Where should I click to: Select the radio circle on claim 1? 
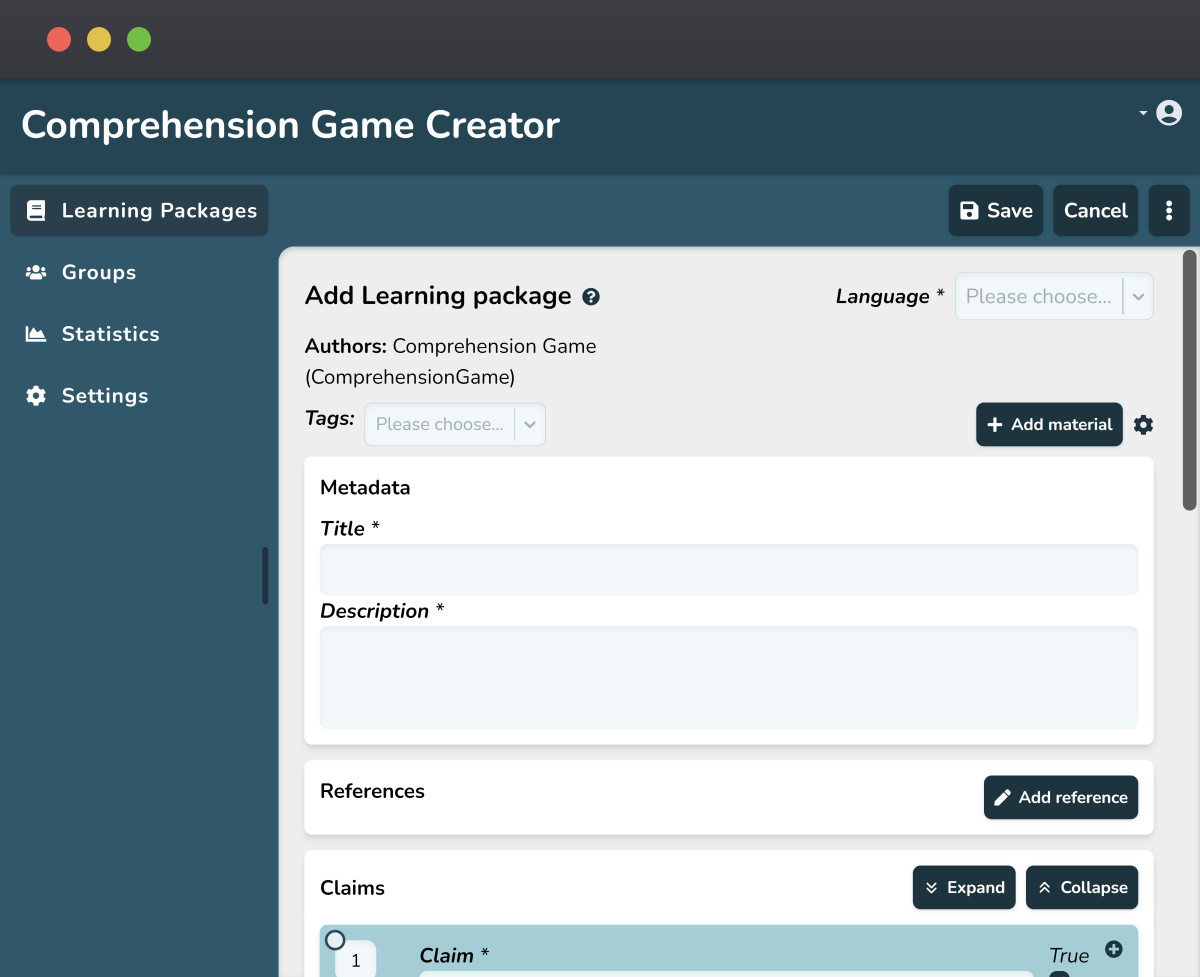point(335,940)
